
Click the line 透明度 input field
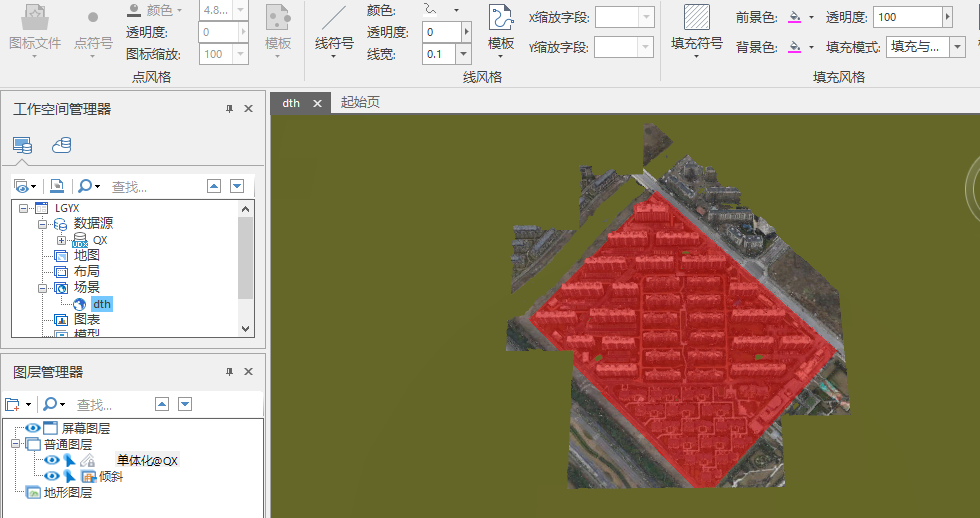point(442,32)
